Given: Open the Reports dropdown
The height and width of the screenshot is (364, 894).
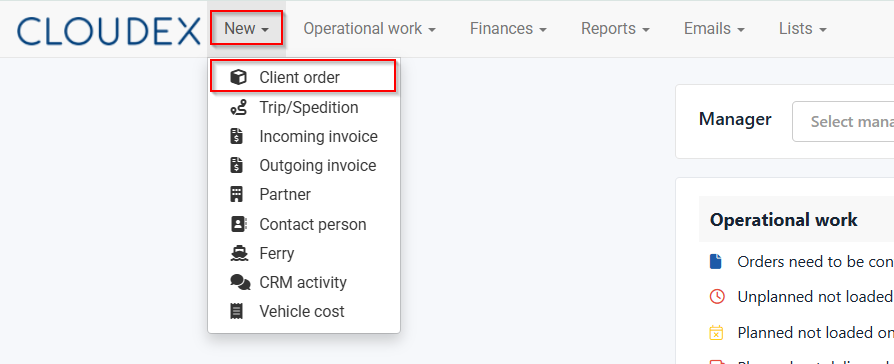Looking at the screenshot, I should point(615,29).
